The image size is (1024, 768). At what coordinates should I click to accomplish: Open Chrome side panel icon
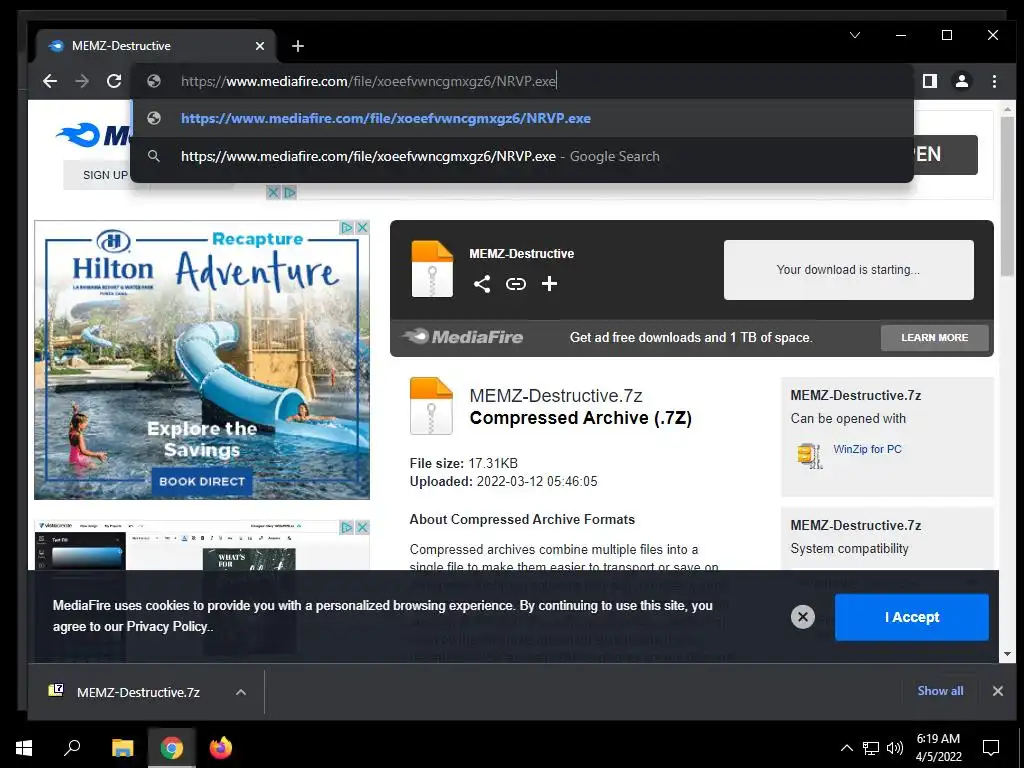pos(930,81)
